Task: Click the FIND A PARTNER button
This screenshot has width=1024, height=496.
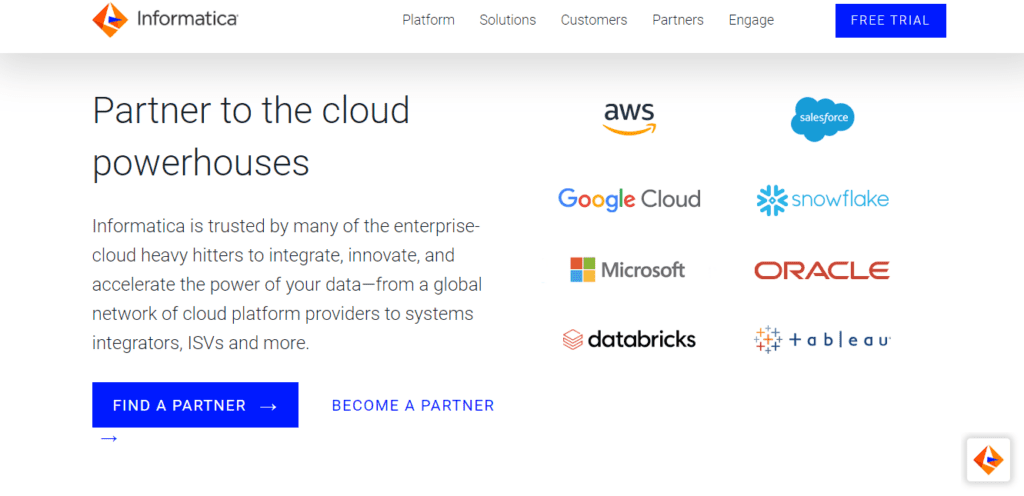Action: tap(195, 405)
